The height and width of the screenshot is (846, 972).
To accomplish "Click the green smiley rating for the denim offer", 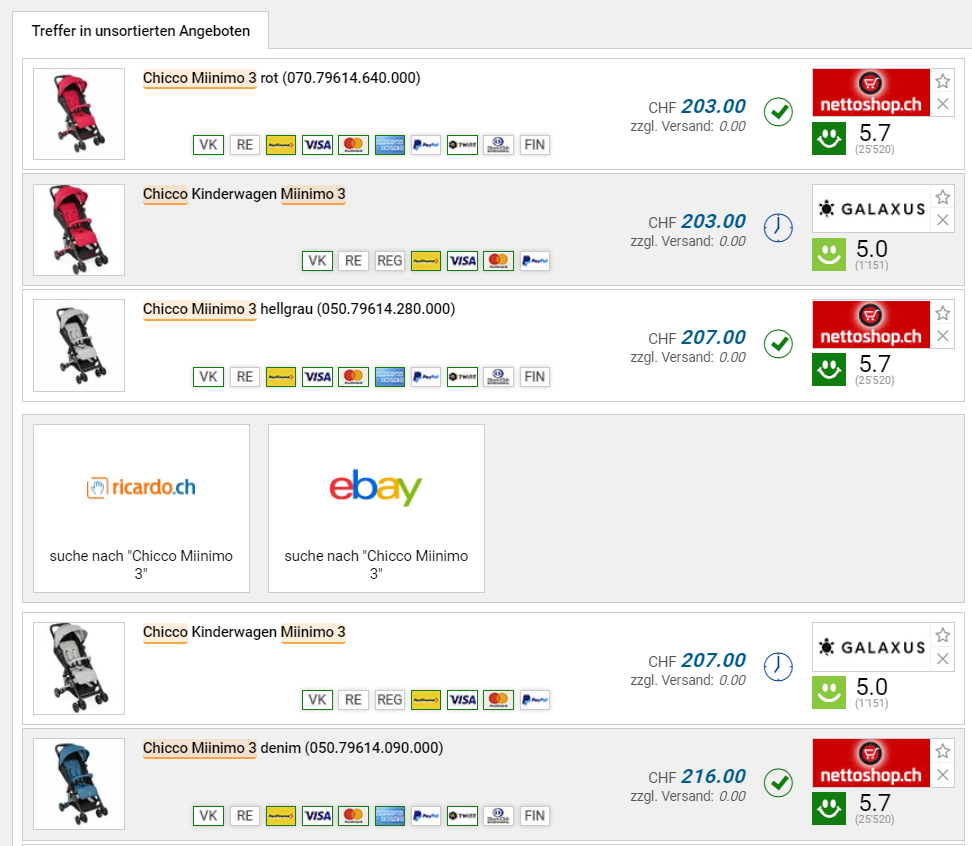I will pos(827,808).
